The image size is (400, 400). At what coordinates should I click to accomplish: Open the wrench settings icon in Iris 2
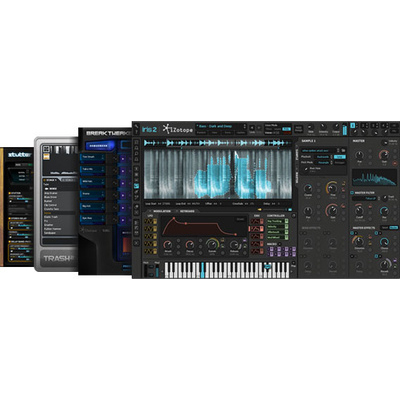[x=136, y=127]
